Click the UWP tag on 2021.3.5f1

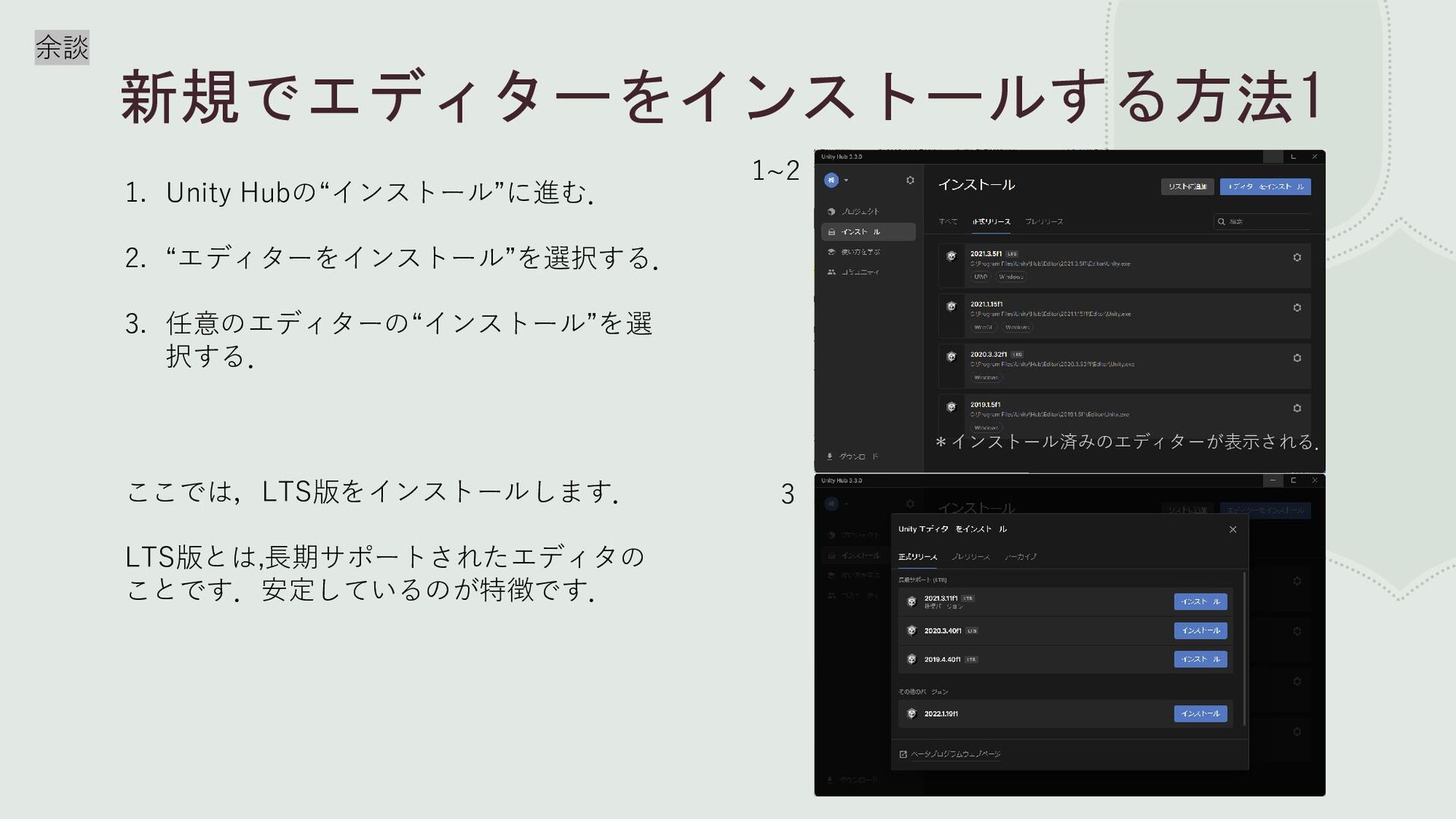[x=981, y=277]
